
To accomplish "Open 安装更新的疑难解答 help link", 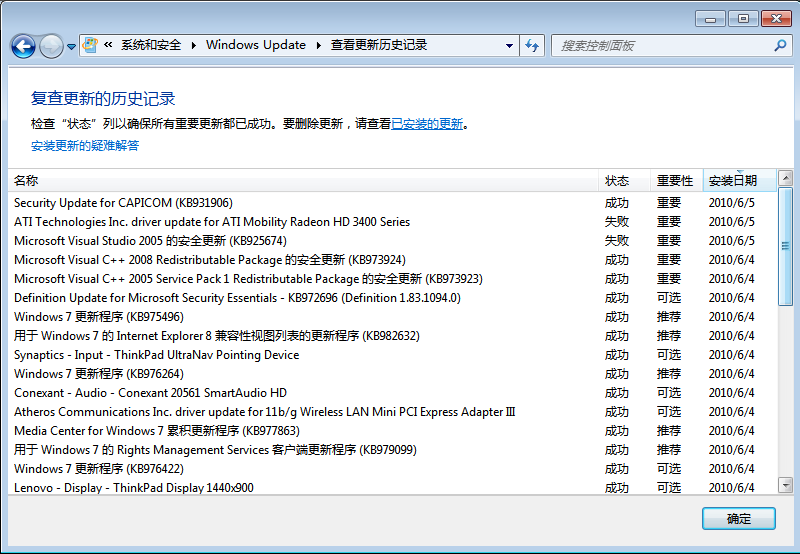I will coord(85,145).
